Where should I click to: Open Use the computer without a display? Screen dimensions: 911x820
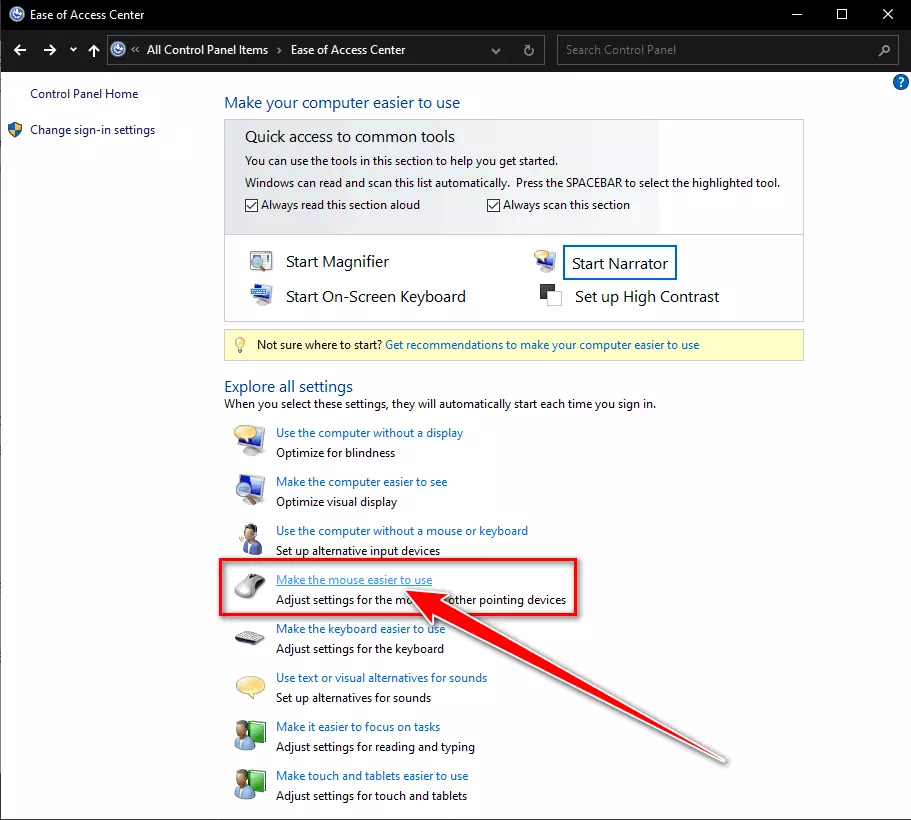coord(370,433)
